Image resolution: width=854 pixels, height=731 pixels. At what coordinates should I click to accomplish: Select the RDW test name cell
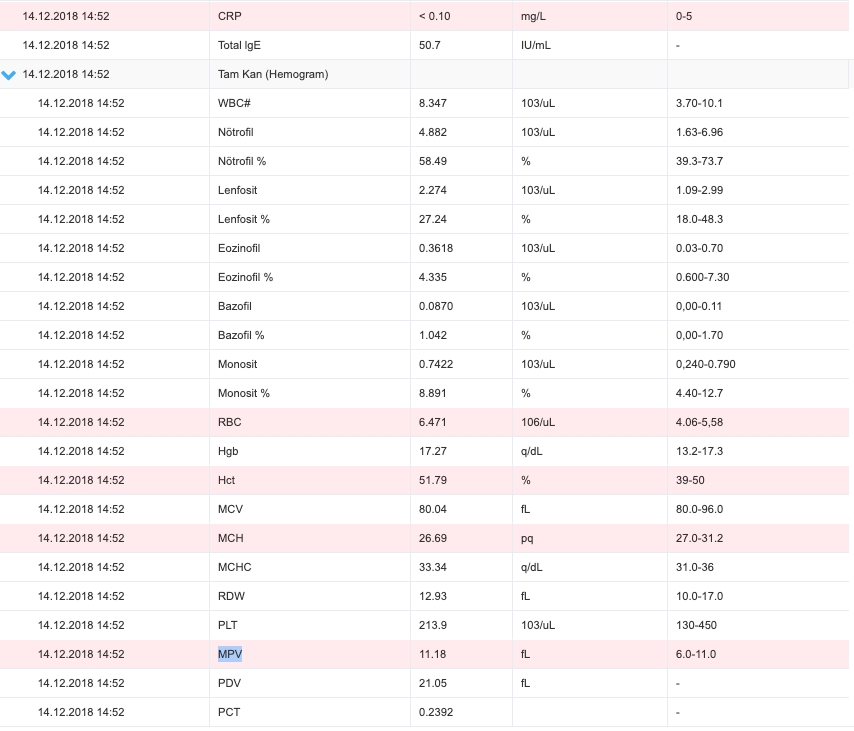(310, 596)
